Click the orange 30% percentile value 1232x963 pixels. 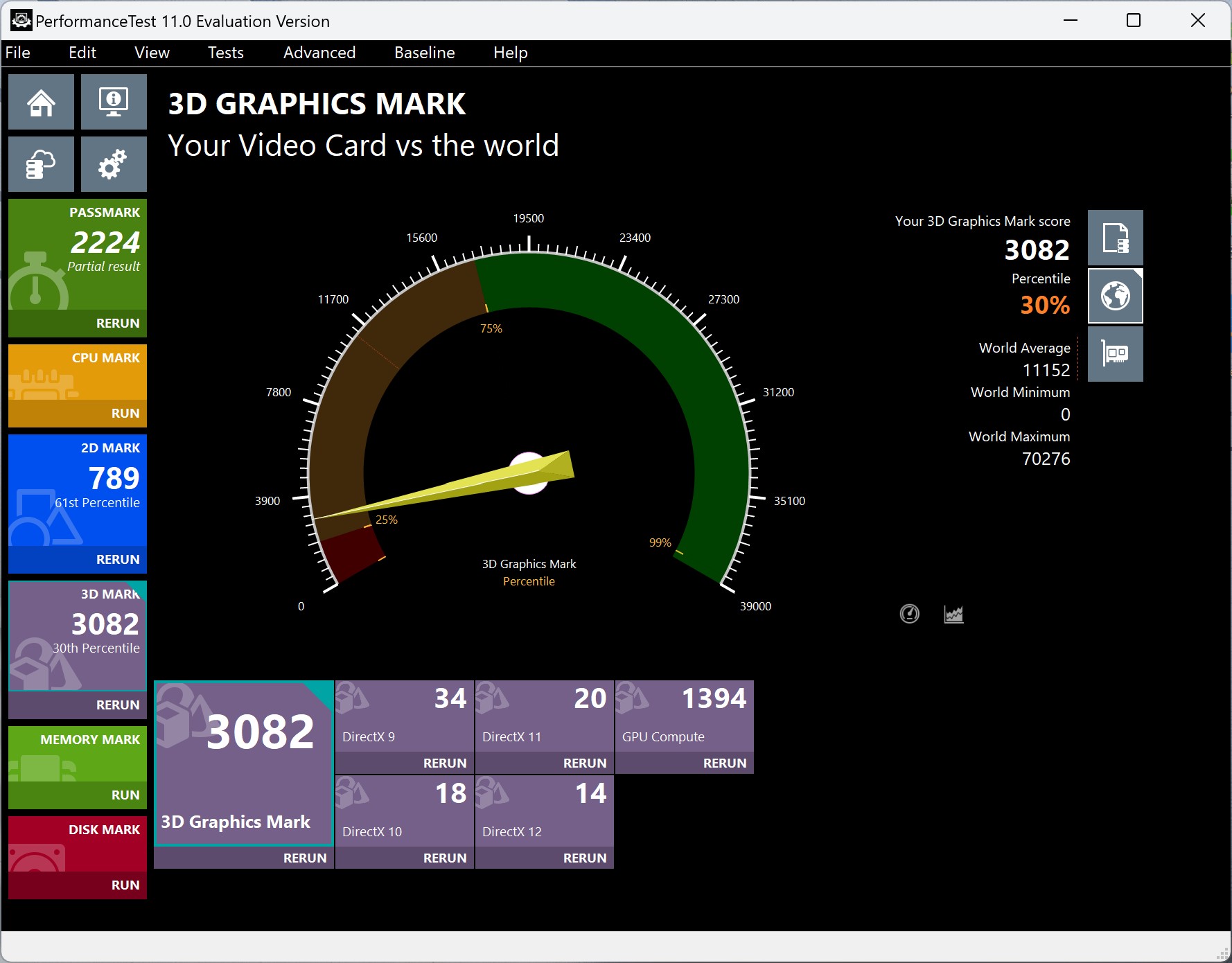pyautogui.click(x=1045, y=305)
